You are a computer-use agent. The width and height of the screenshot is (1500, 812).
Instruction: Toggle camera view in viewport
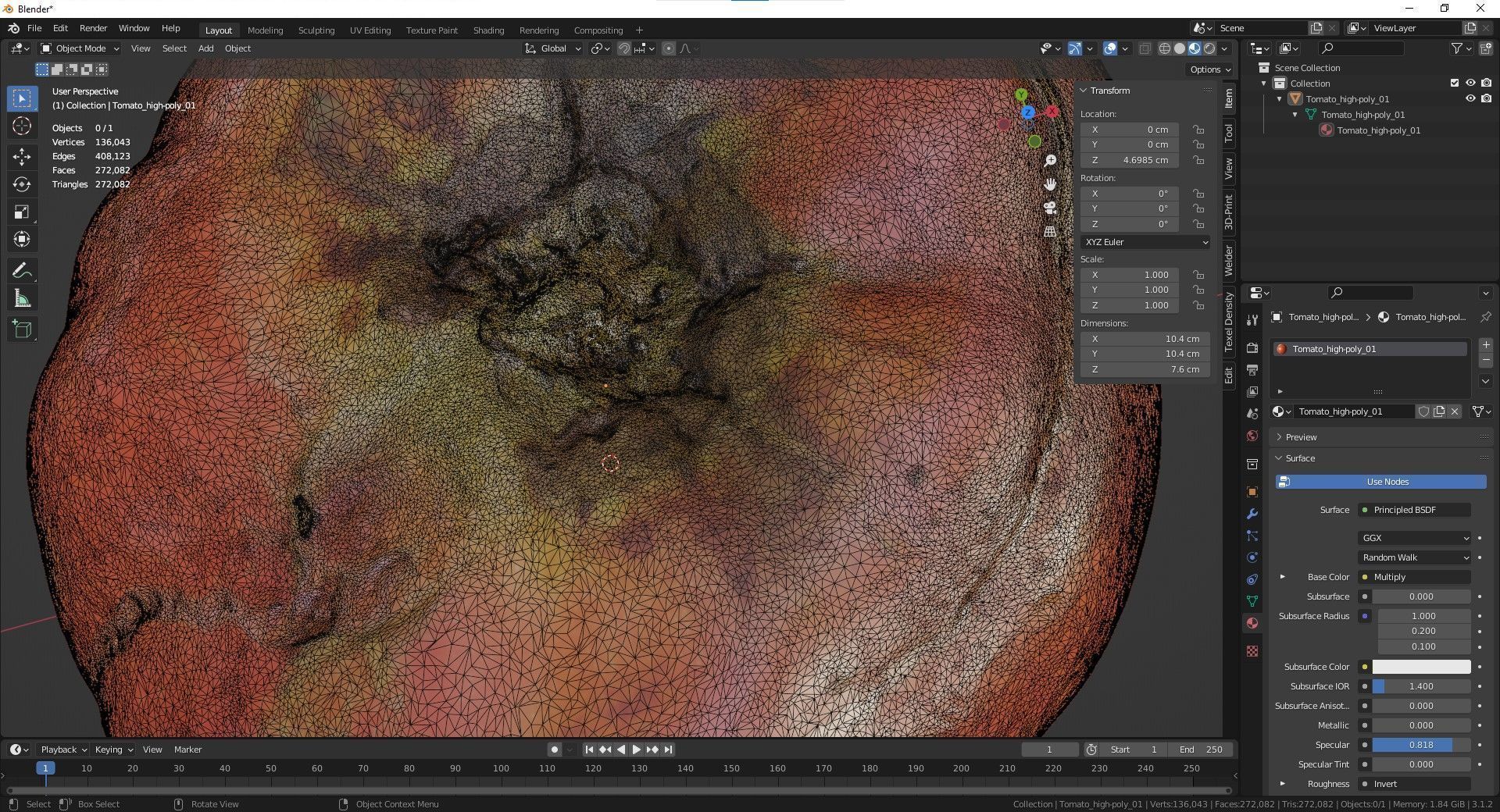pos(1050,208)
